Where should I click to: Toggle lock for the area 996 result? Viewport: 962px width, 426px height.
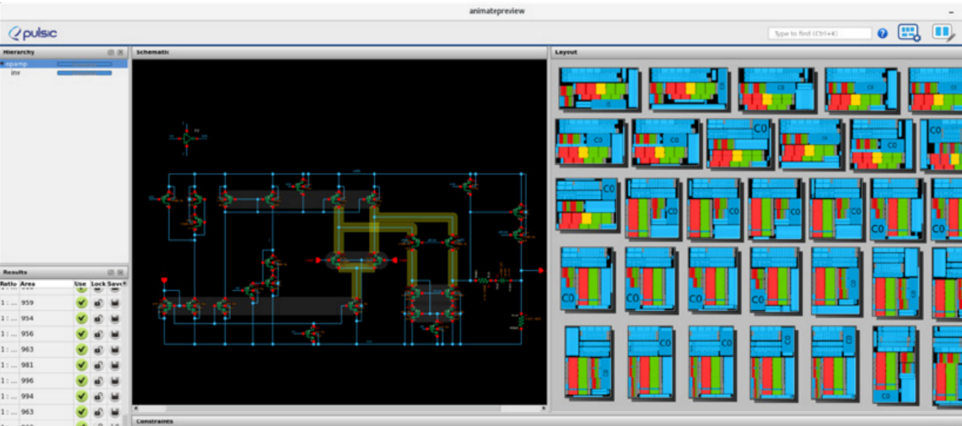pos(98,381)
